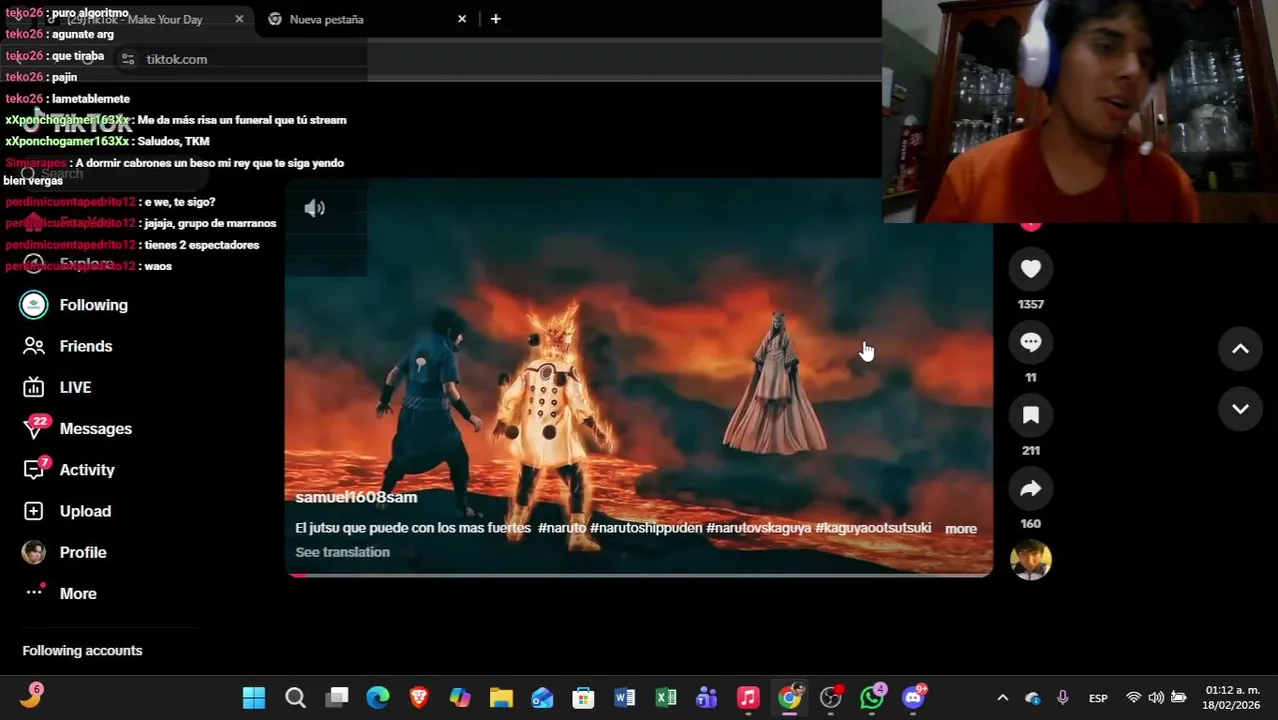Open Copilot from the taskbar
This screenshot has width=1278, height=720.
point(460,698)
